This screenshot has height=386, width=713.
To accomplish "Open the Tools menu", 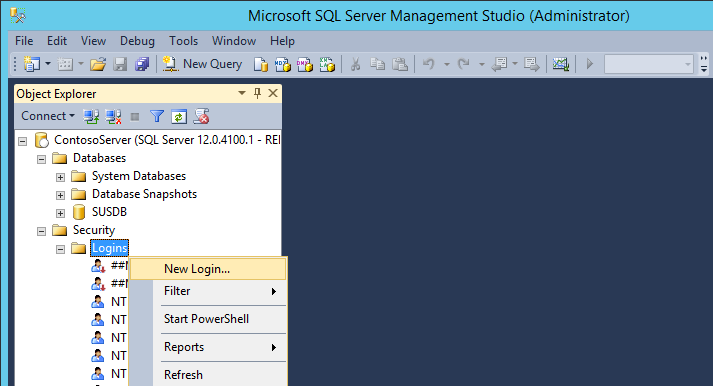I will (184, 41).
